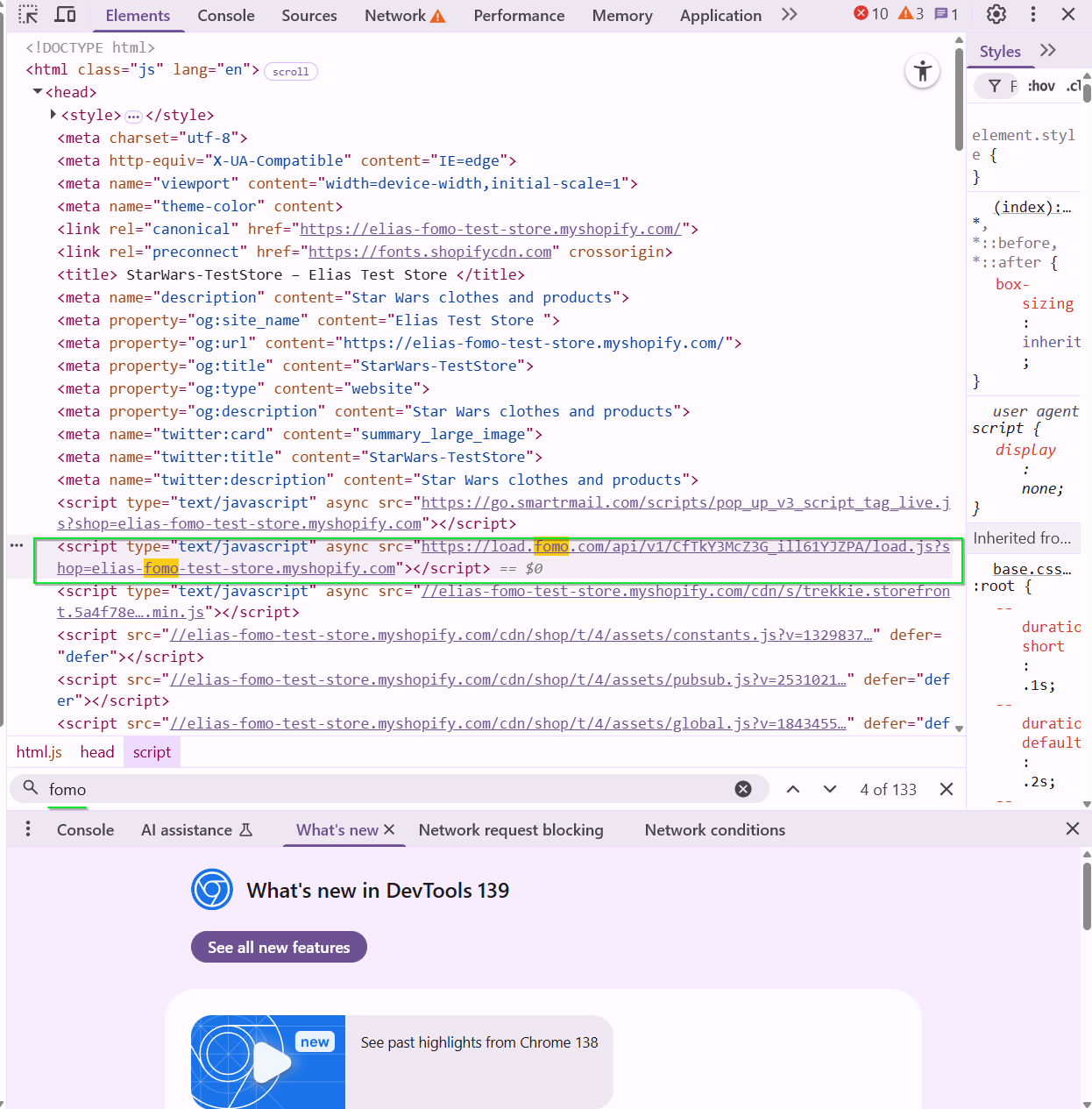
Task: Click the ellipsis inside the style tag
Action: coord(133,117)
